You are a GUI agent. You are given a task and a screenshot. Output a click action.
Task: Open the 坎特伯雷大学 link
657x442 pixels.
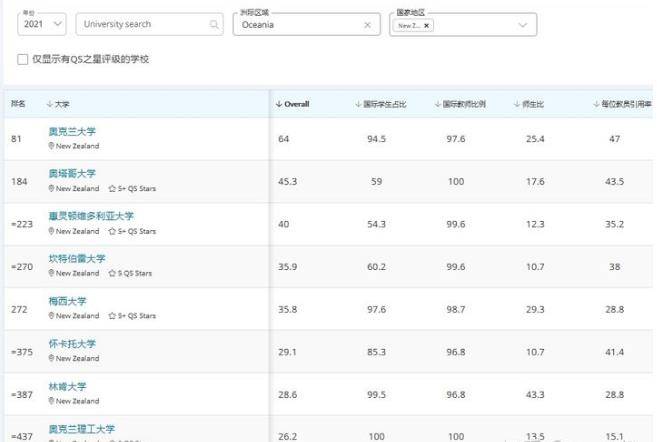[x=77, y=259]
